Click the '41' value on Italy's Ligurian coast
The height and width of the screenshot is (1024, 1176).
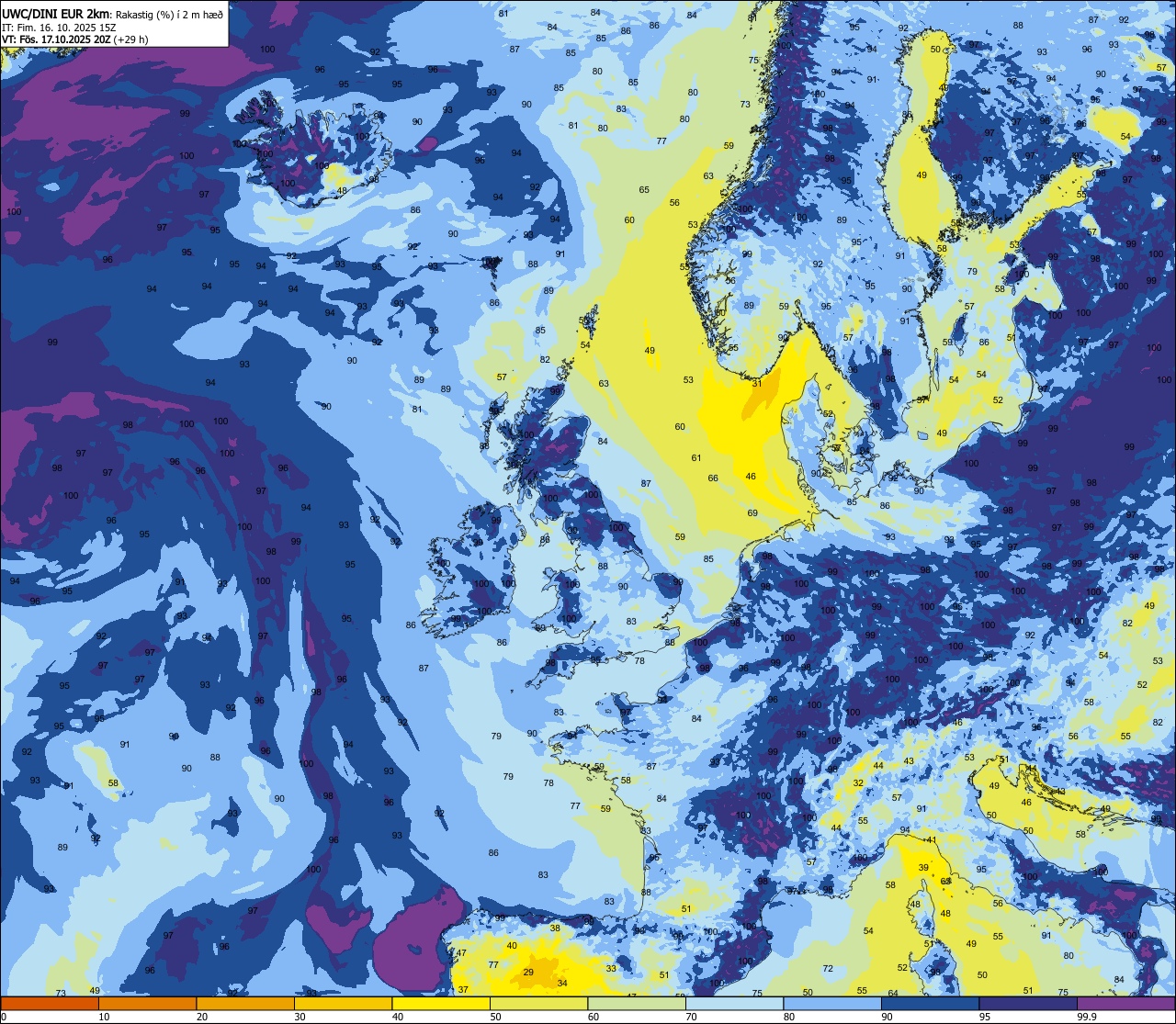click(931, 839)
